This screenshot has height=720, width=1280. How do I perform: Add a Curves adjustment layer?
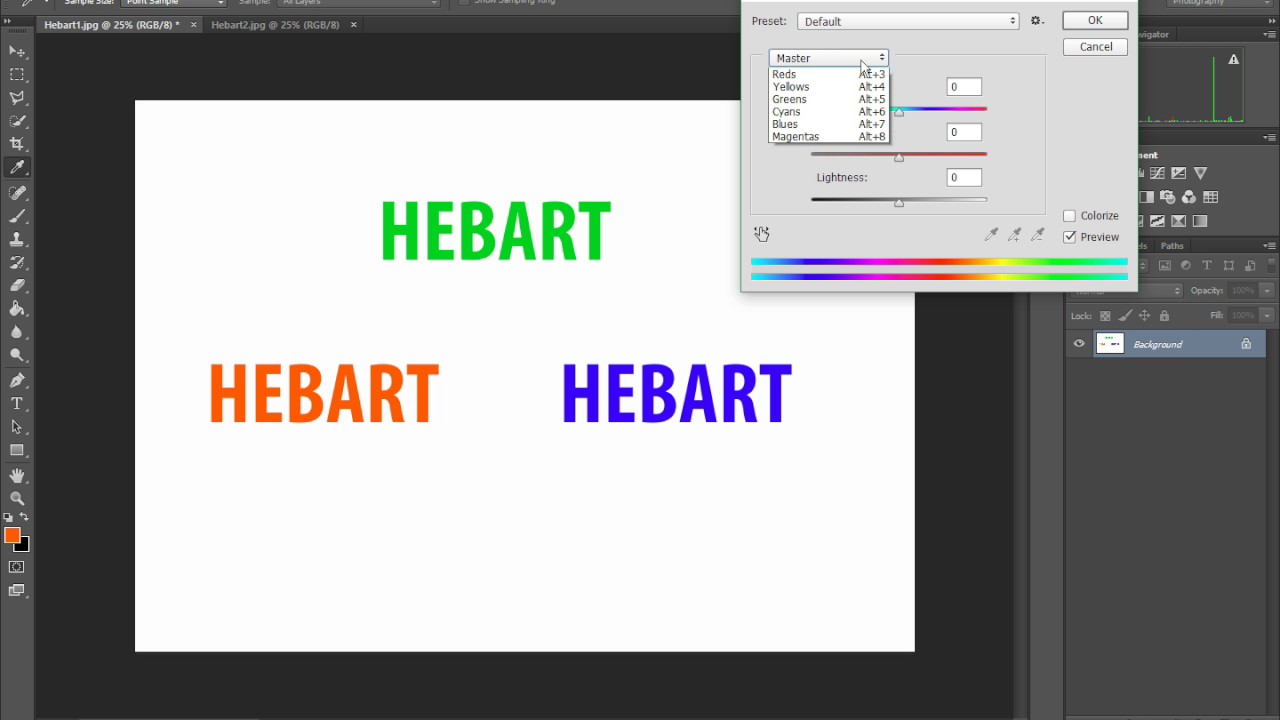[1157, 173]
